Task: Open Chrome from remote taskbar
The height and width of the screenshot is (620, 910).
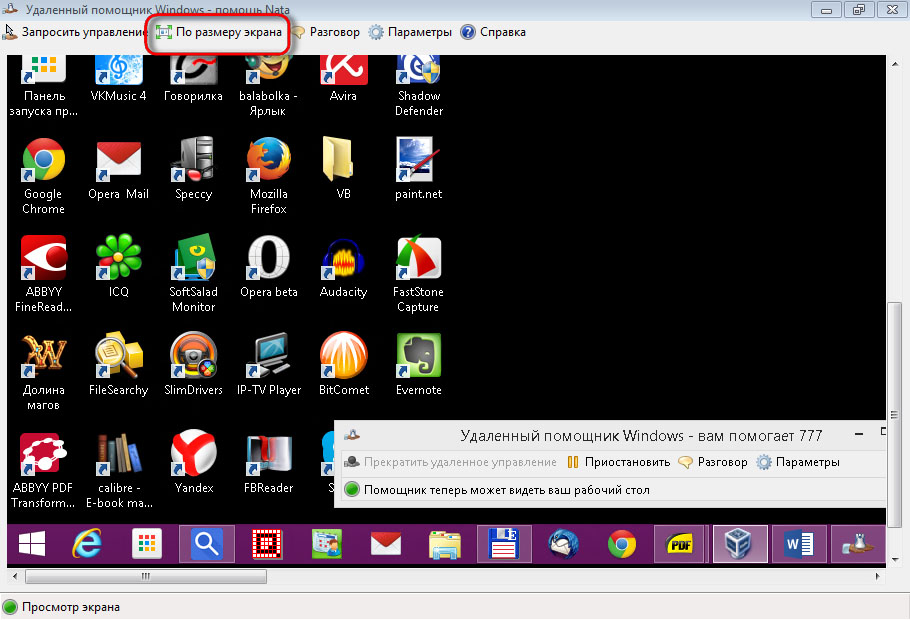Action: [622, 545]
